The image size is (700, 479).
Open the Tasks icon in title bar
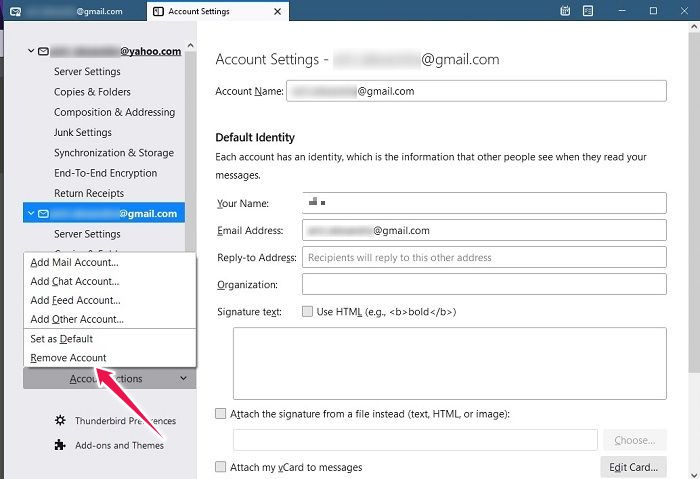click(588, 11)
